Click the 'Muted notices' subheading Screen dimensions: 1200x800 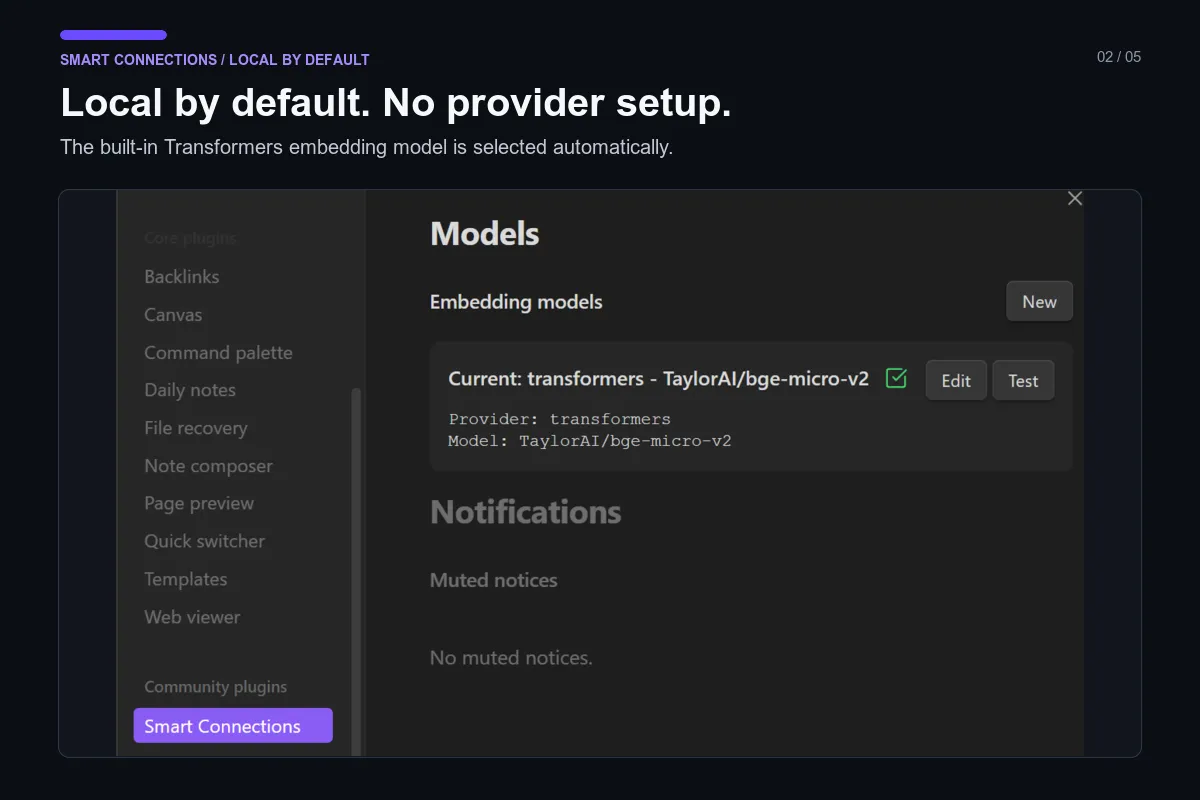coord(493,580)
